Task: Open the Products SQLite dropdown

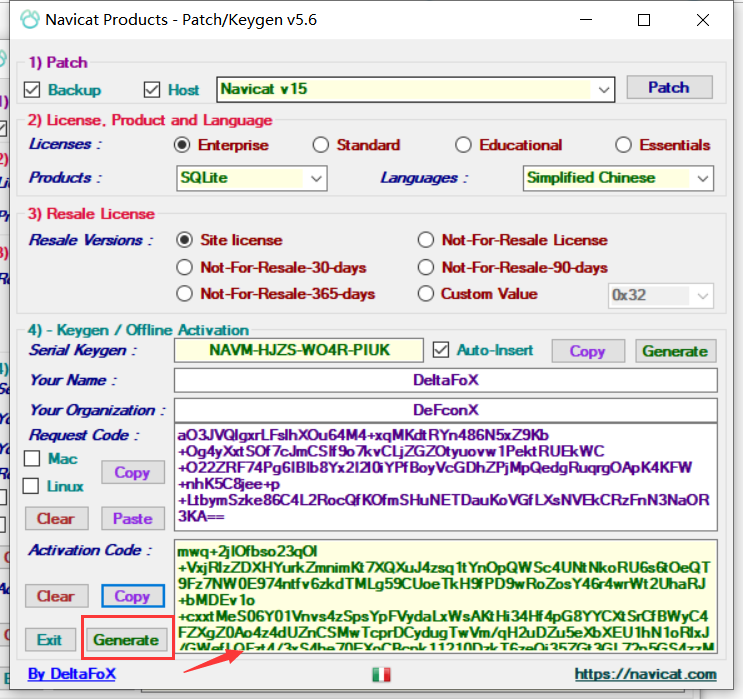Action: 252,178
